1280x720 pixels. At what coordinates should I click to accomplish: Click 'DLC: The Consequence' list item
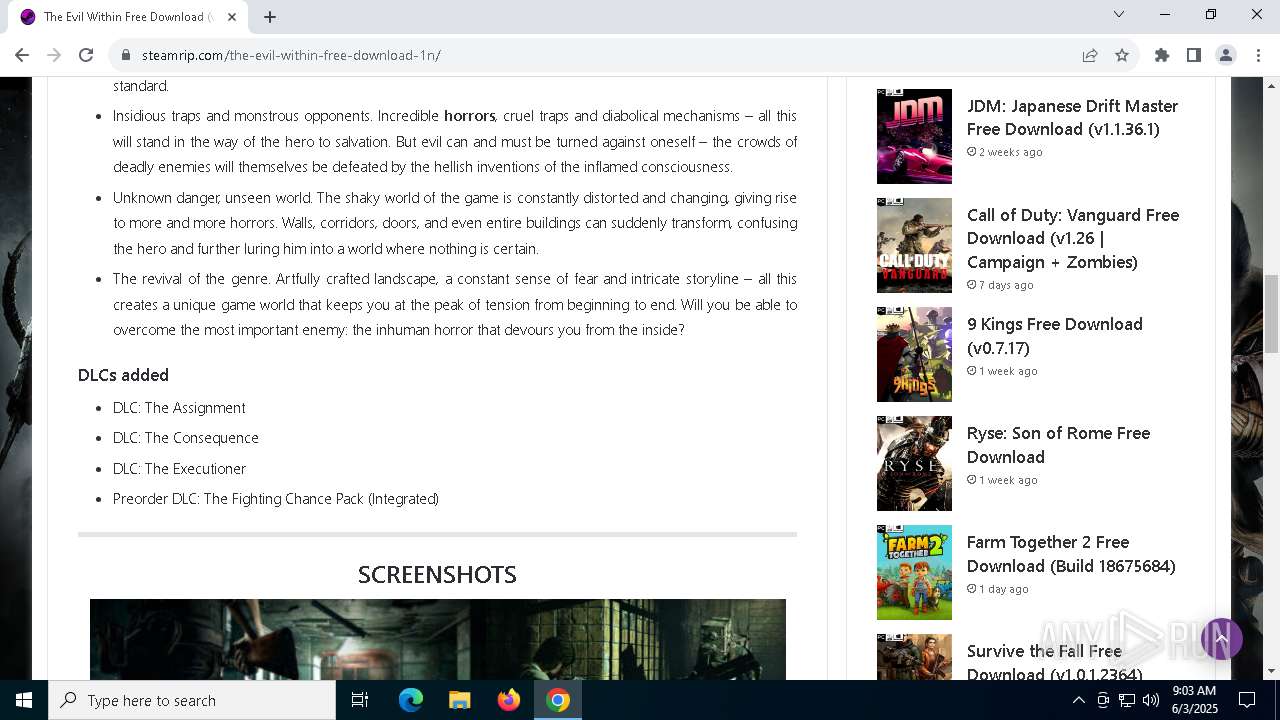coord(186,438)
